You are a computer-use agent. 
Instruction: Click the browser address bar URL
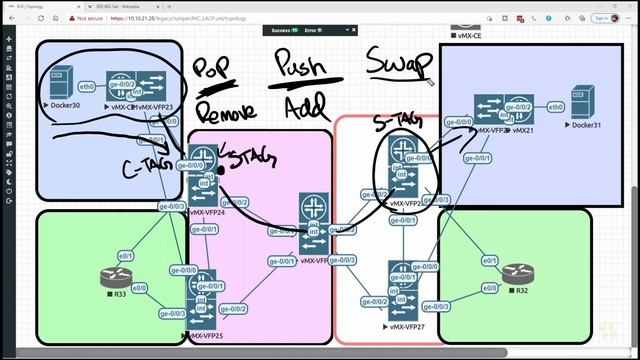click(x=179, y=18)
